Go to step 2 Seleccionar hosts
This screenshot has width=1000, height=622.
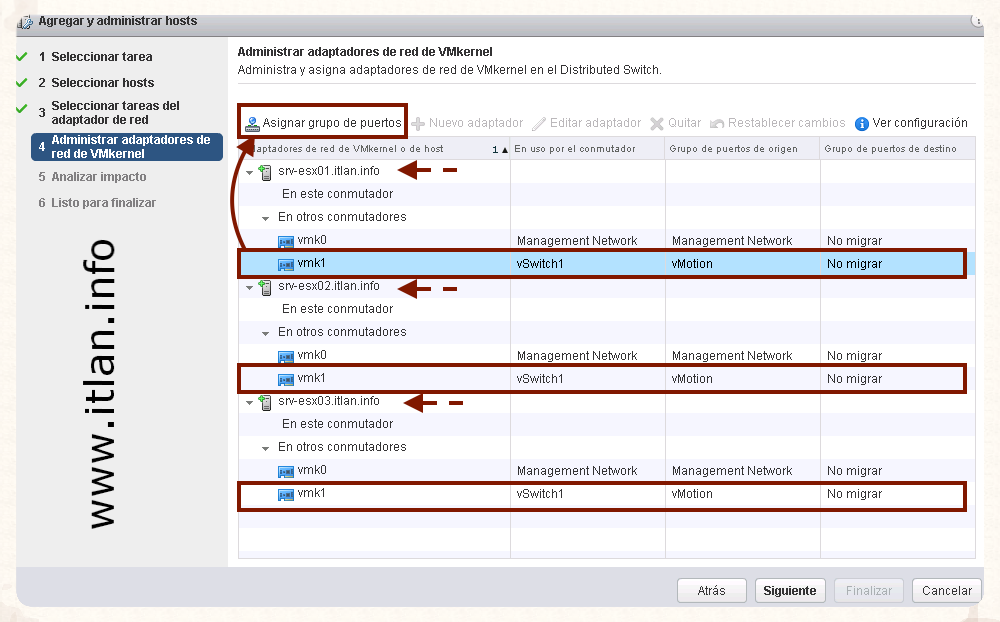(102, 83)
